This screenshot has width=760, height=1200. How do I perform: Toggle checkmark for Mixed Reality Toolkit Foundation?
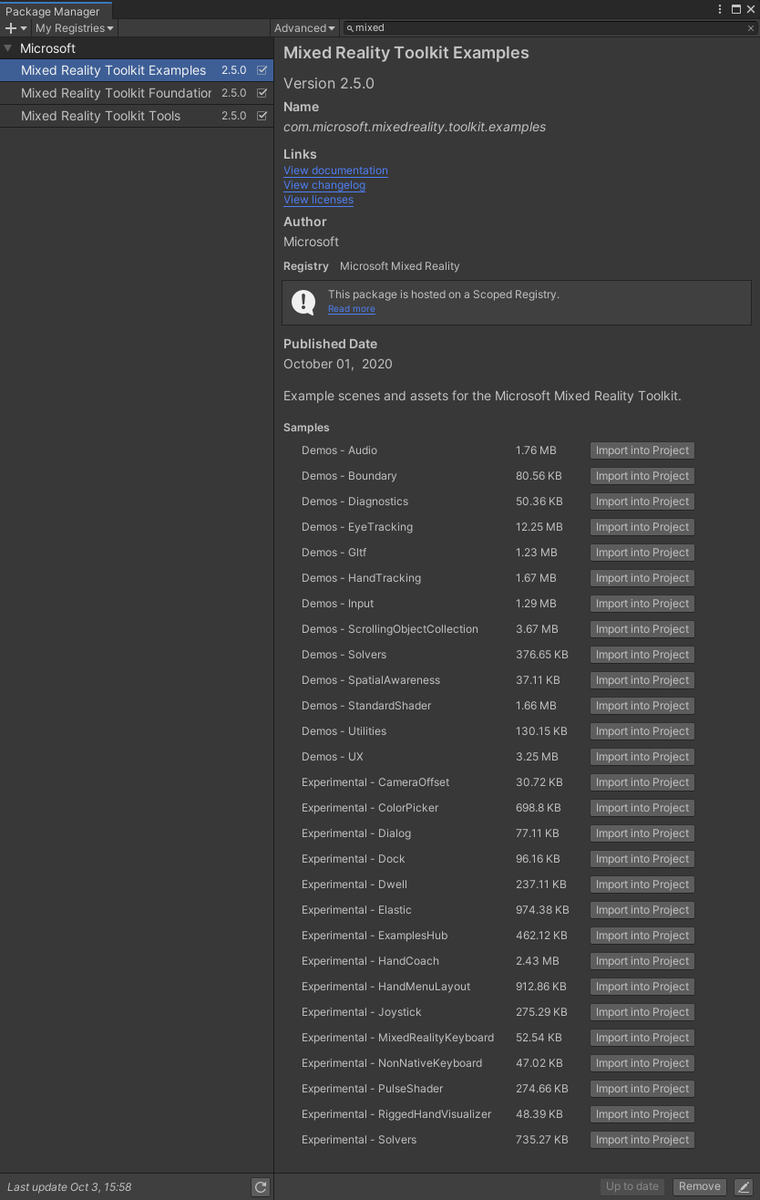262,93
